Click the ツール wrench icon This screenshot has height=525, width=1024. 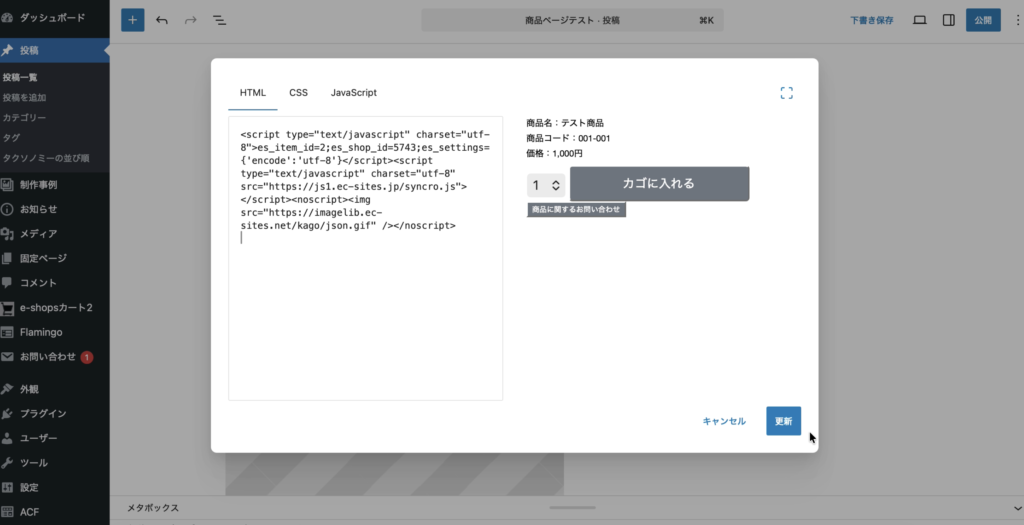tap(7, 463)
